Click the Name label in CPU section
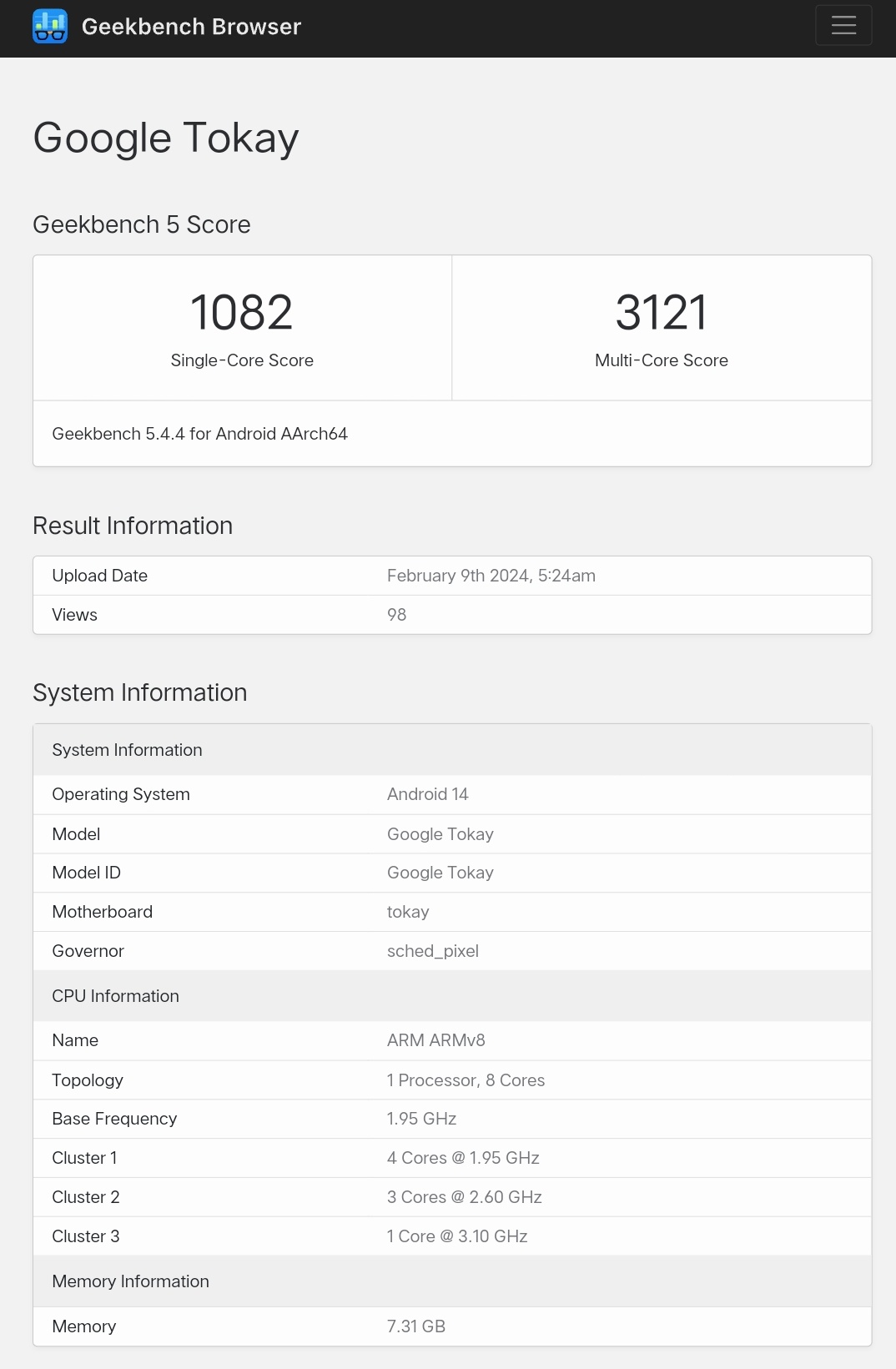 tap(75, 1040)
